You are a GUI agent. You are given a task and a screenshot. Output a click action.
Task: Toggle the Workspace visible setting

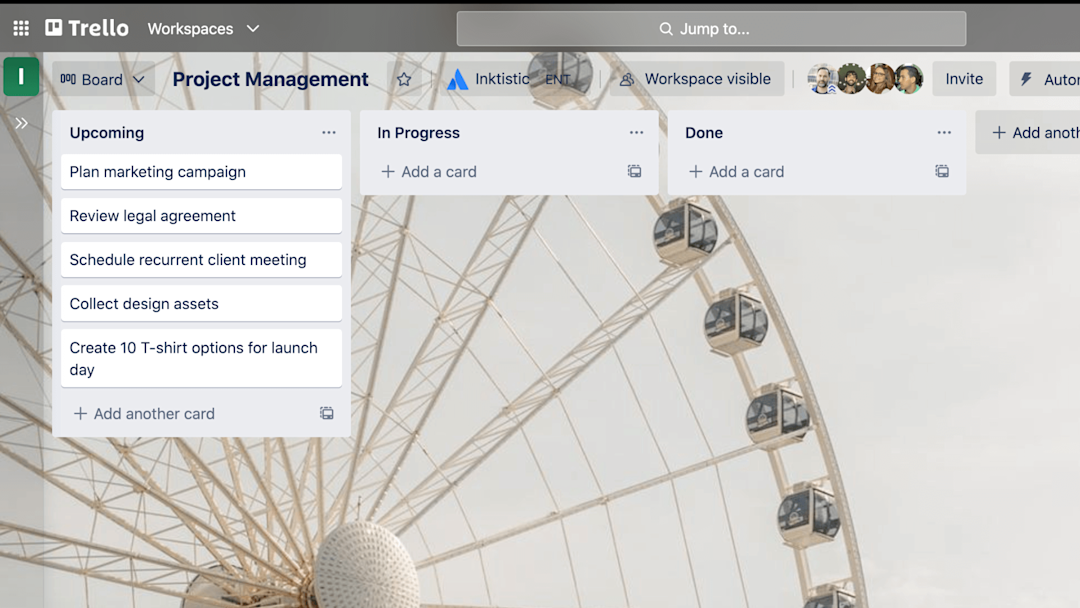point(696,78)
